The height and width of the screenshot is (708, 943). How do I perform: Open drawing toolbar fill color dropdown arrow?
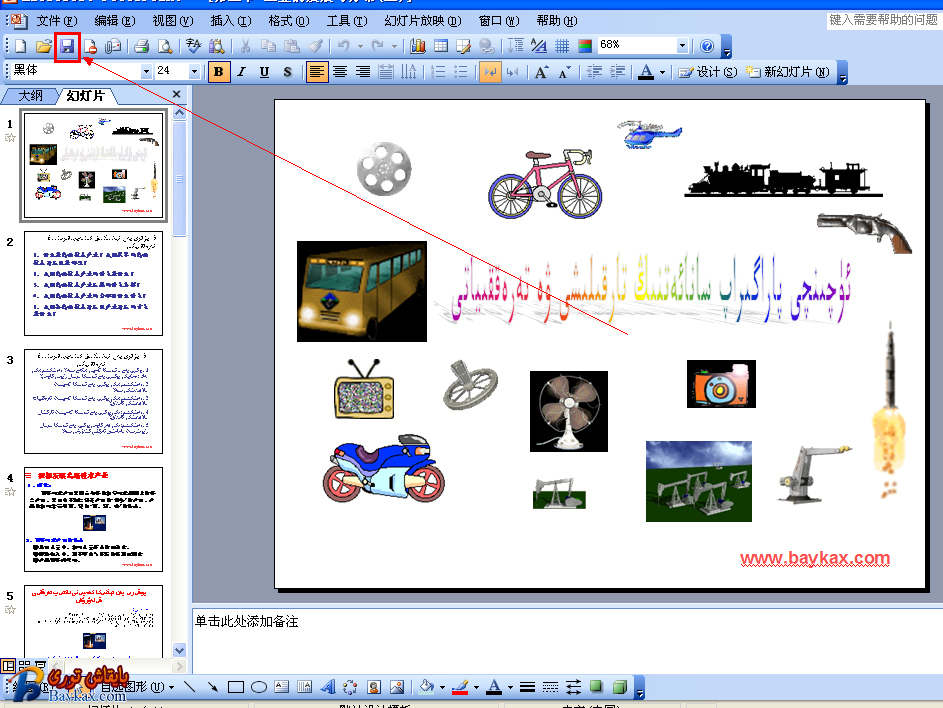point(442,687)
